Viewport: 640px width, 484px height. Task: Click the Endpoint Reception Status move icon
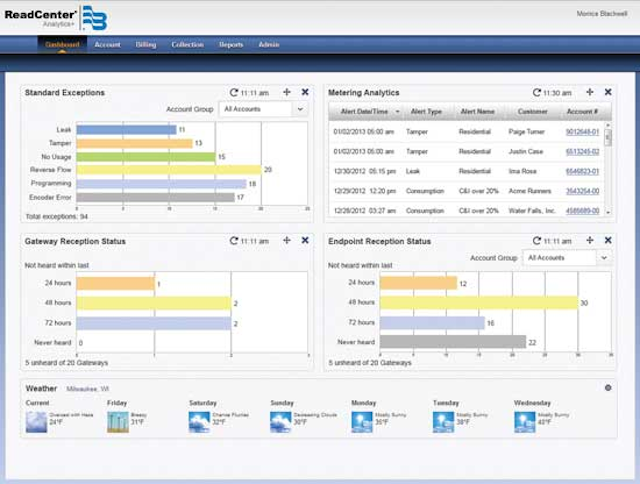click(x=590, y=240)
